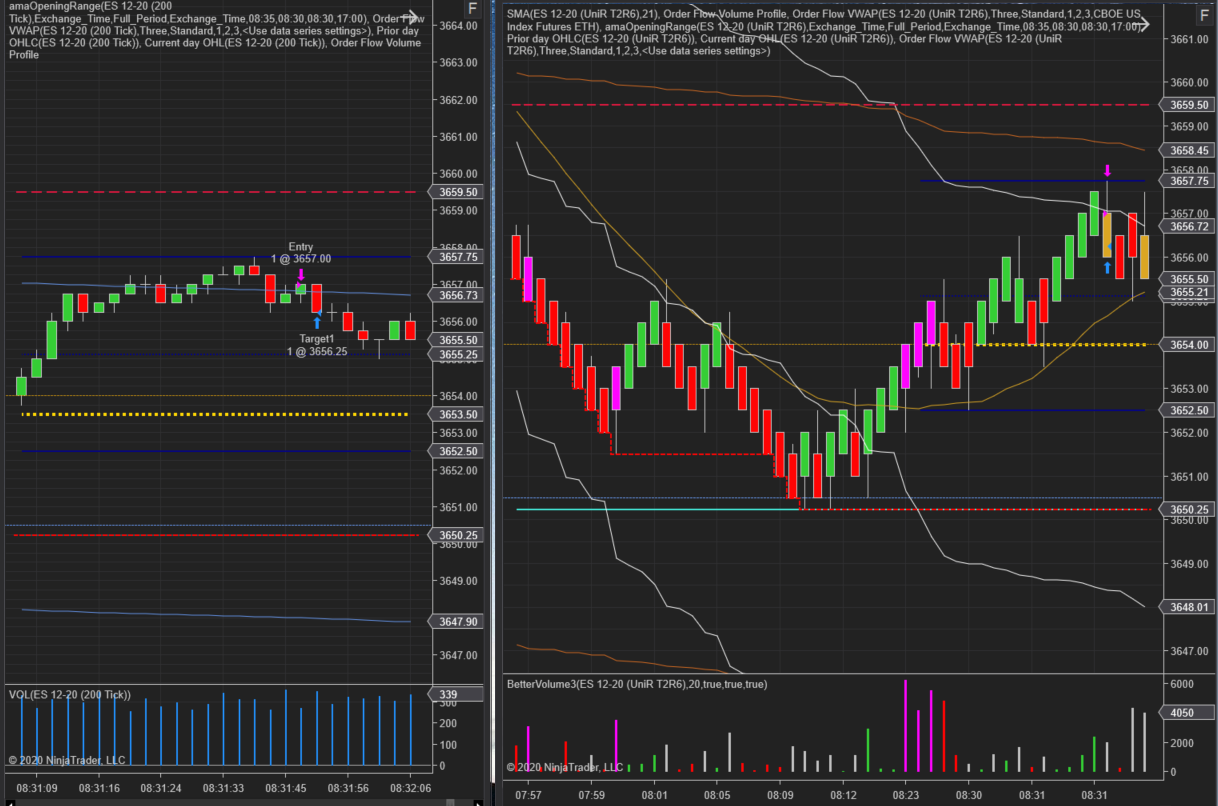The width and height of the screenshot is (1218, 806).
Task: Click the arrow icon in left chart header
Action: tap(410, 18)
